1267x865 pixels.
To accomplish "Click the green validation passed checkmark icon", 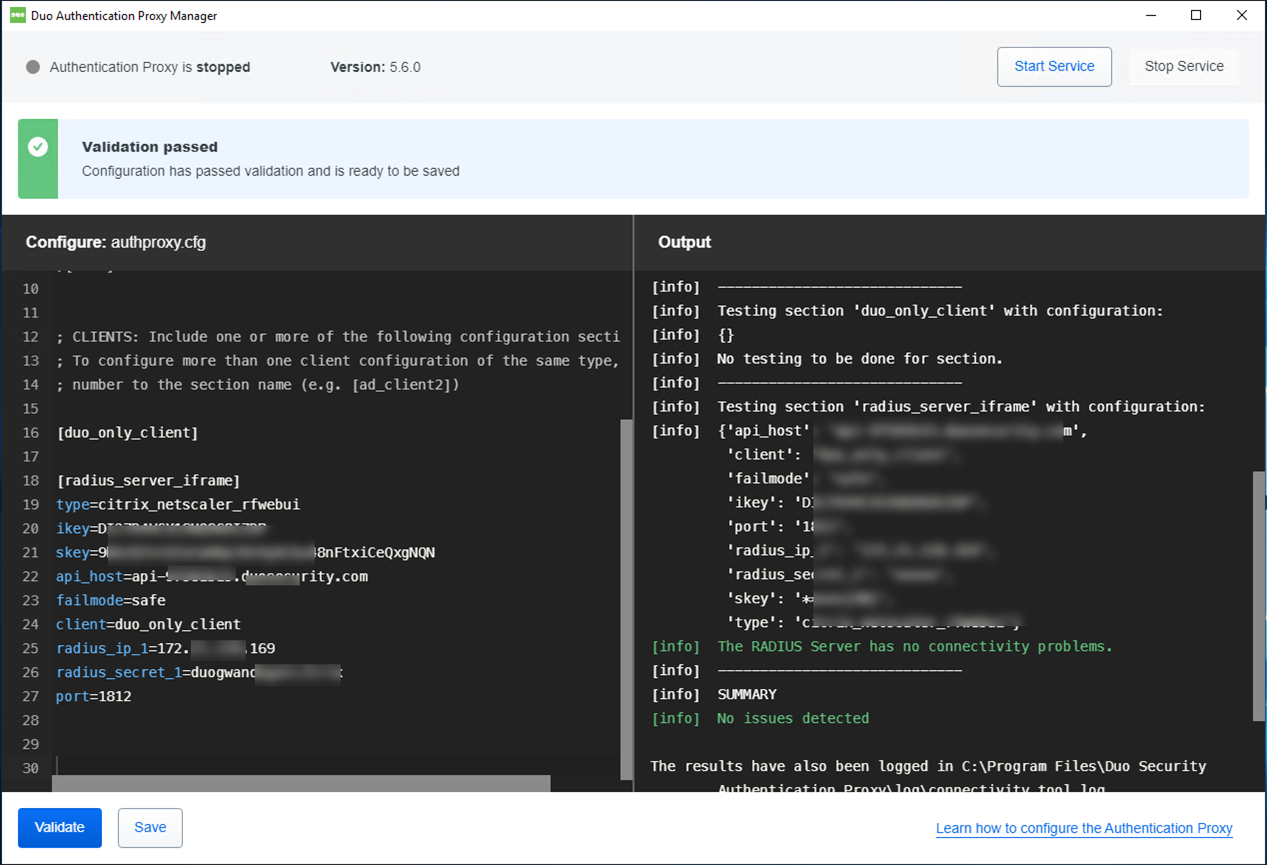I will click(x=38, y=147).
